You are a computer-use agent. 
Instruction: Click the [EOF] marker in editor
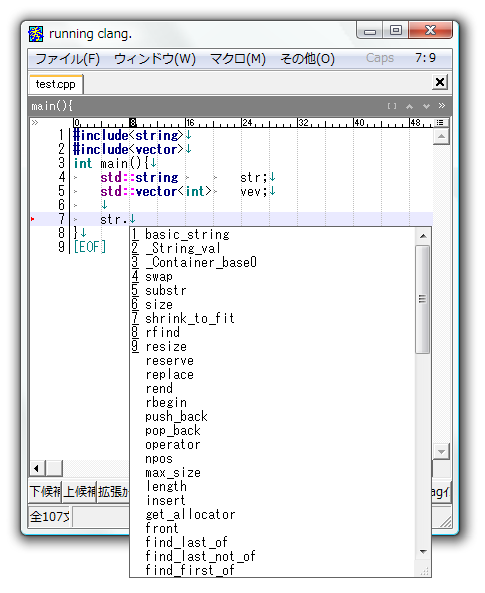coord(90,247)
